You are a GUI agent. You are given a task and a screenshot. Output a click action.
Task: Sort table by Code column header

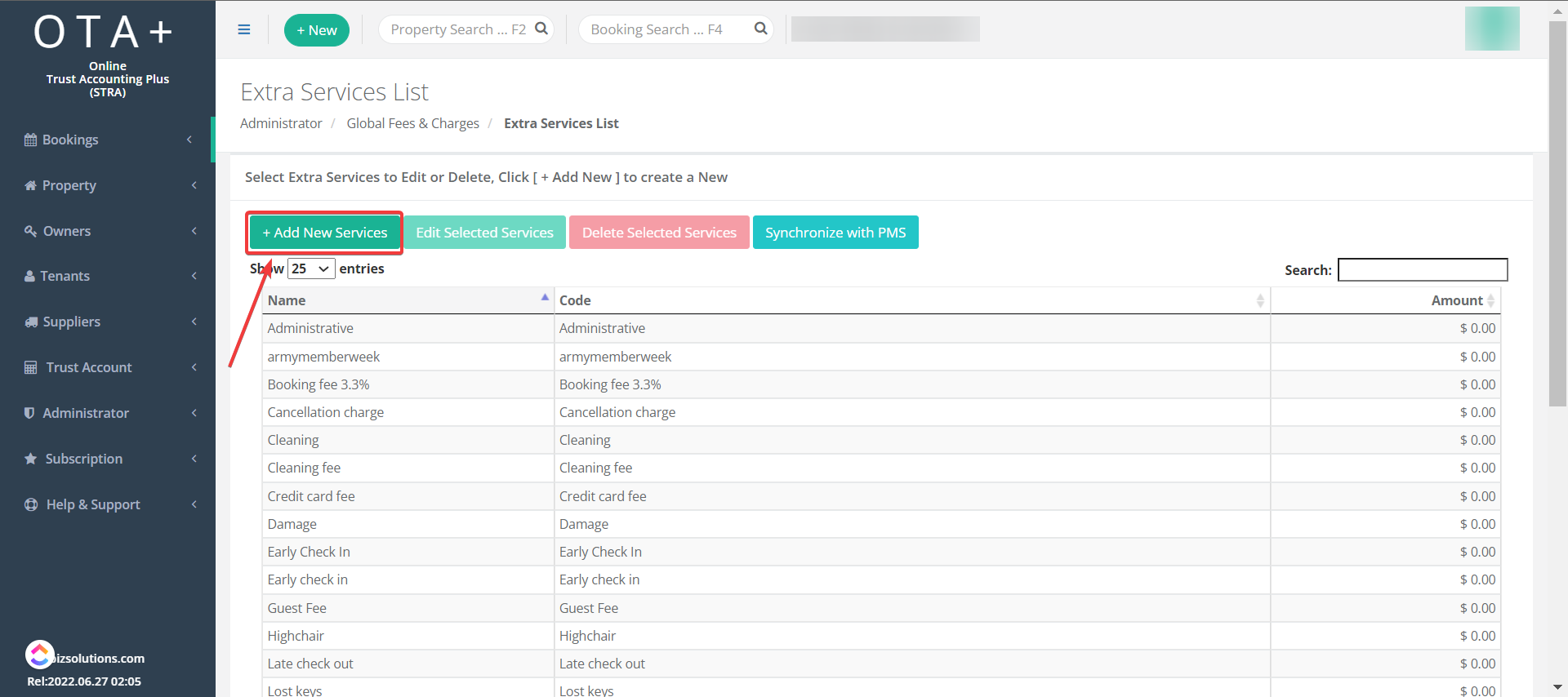[911, 300]
